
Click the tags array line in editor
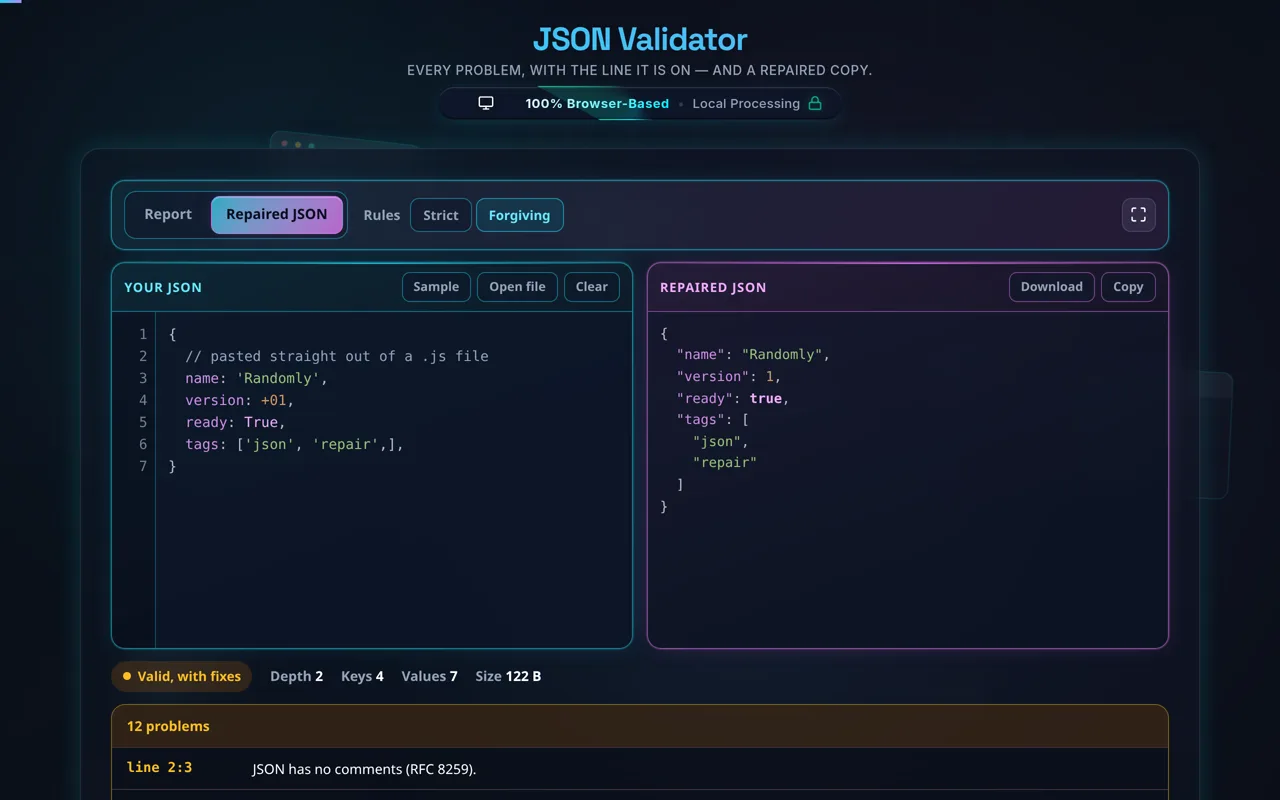(294, 444)
